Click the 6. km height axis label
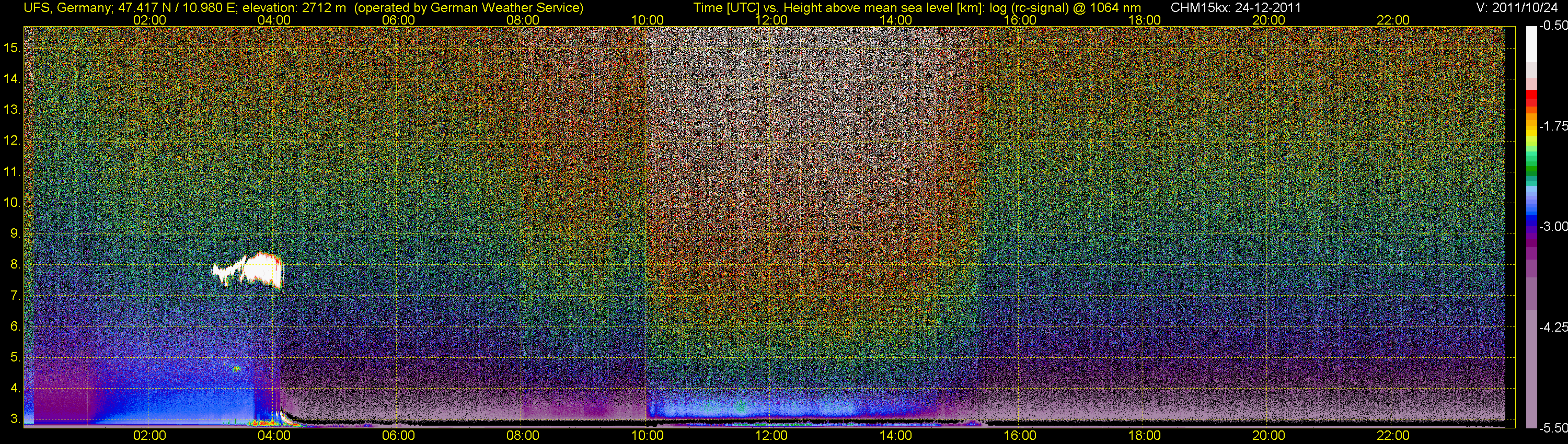The height and width of the screenshot is (444, 1568). click(15, 326)
